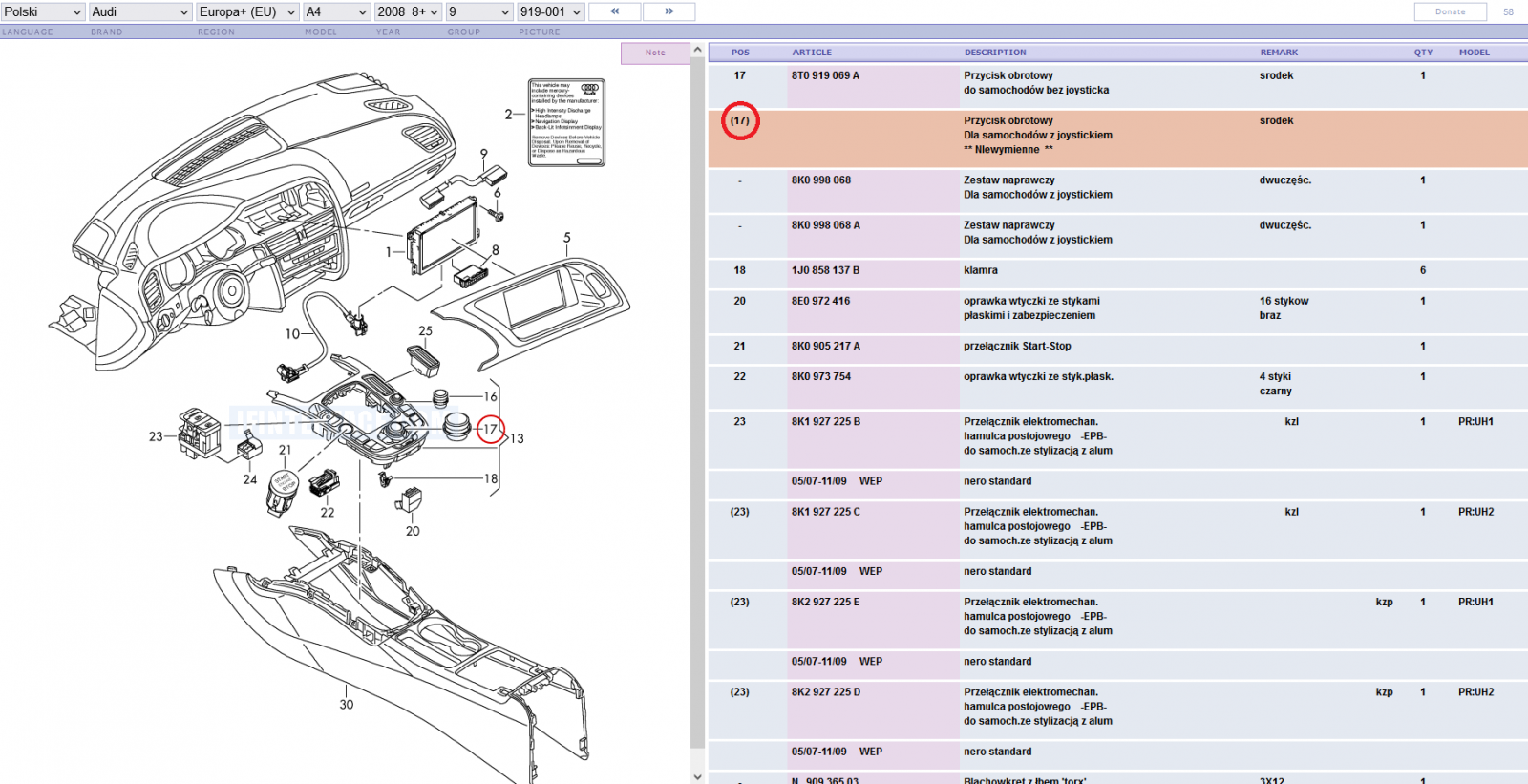
Task: Open the Group dropdown showing 9
Action: [x=479, y=11]
